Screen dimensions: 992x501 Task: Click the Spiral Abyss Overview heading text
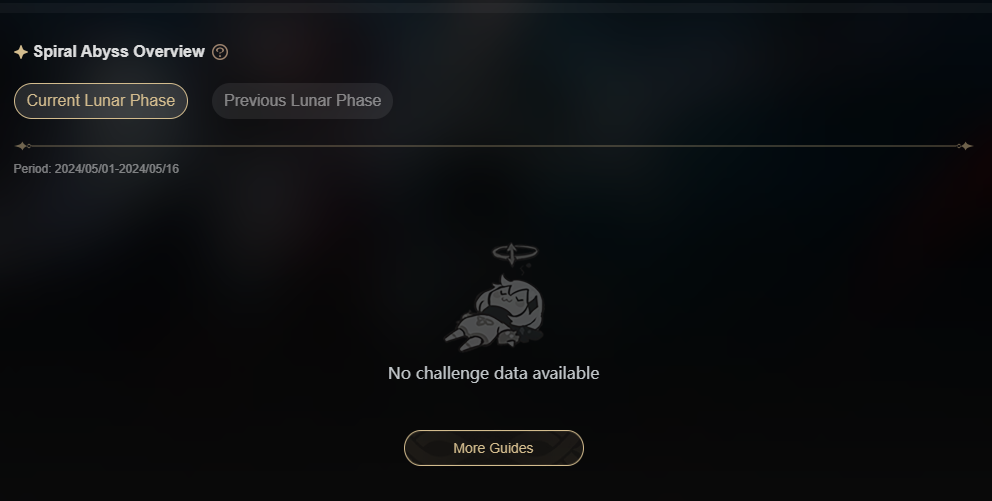click(119, 52)
